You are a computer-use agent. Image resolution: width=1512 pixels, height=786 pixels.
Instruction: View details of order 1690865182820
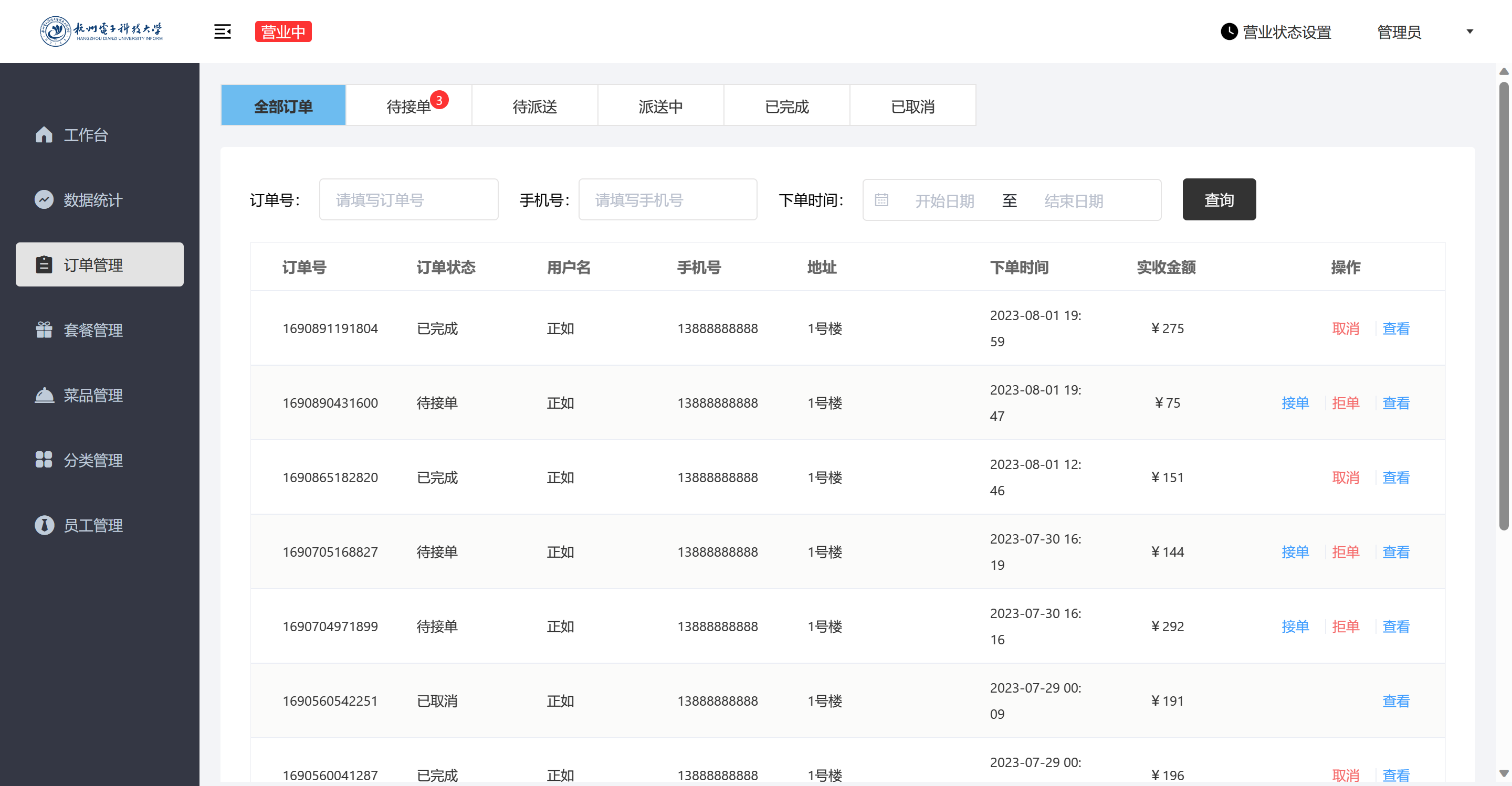[1396, 477]
